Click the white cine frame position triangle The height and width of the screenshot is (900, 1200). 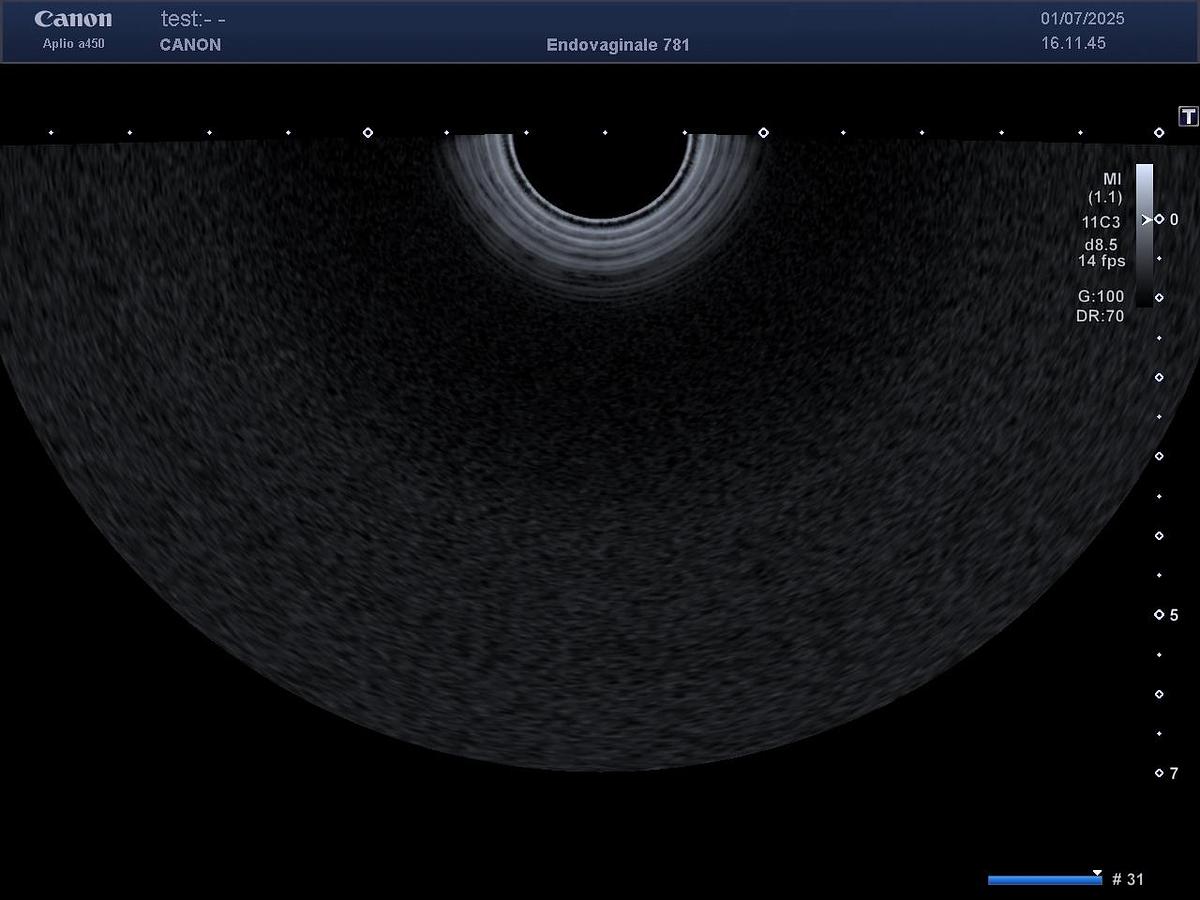coord(1097,873)
